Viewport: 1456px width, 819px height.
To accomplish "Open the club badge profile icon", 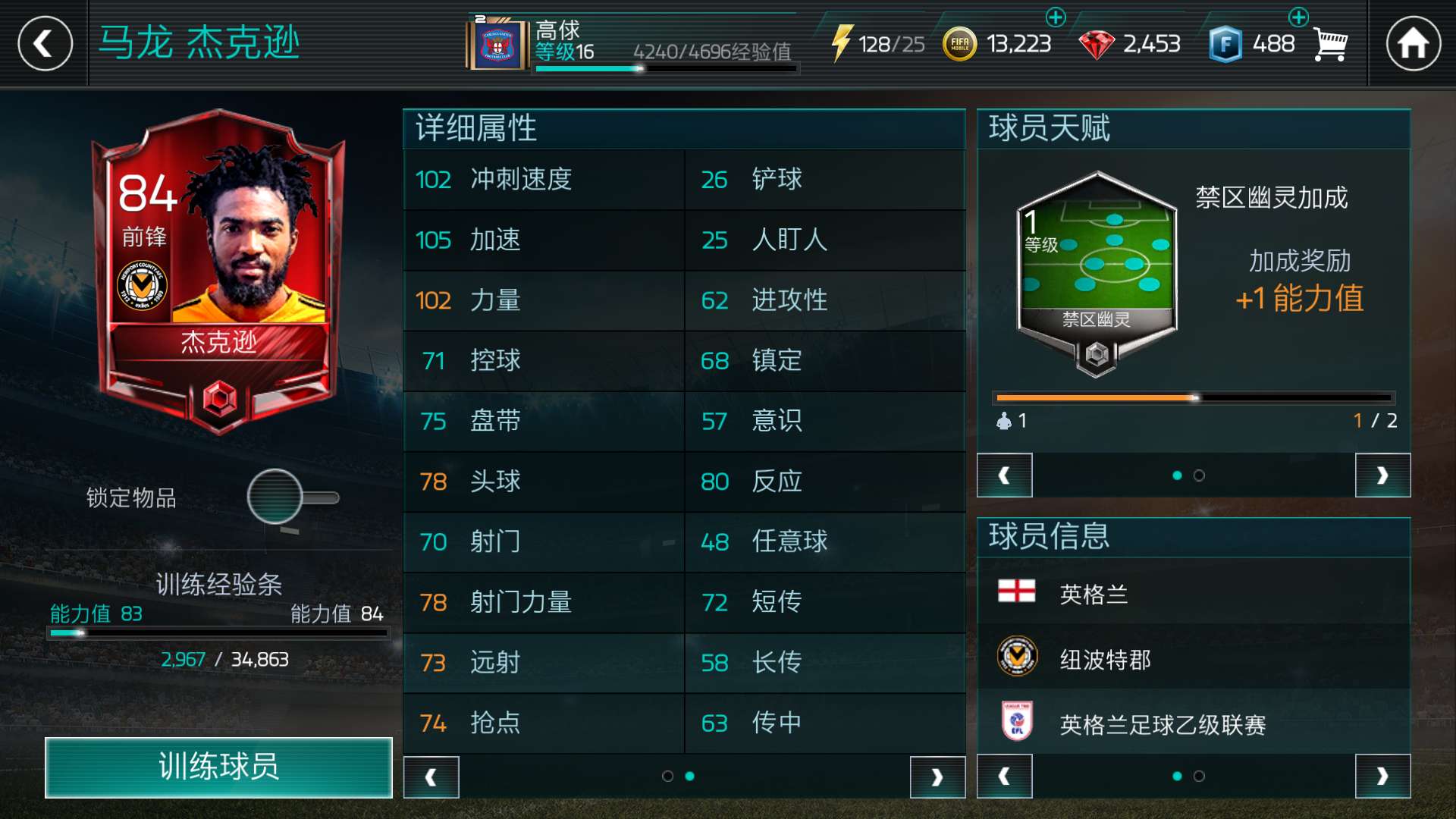I will [497, 45].
